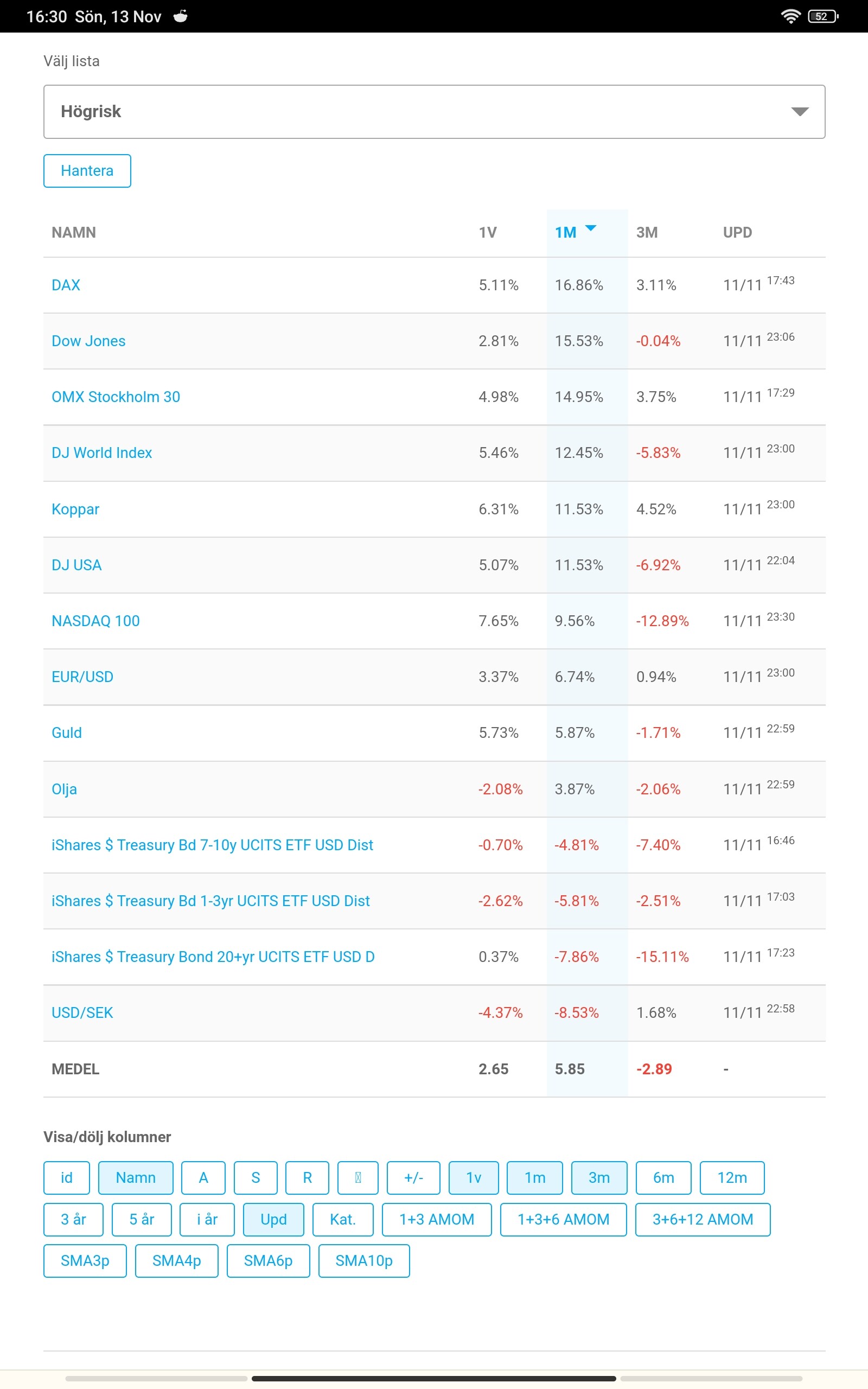Show the +/- change column
Image resolution: width=868 pixels, height=1389 pixels.
pyautogui.click(x=413, y=1178)
